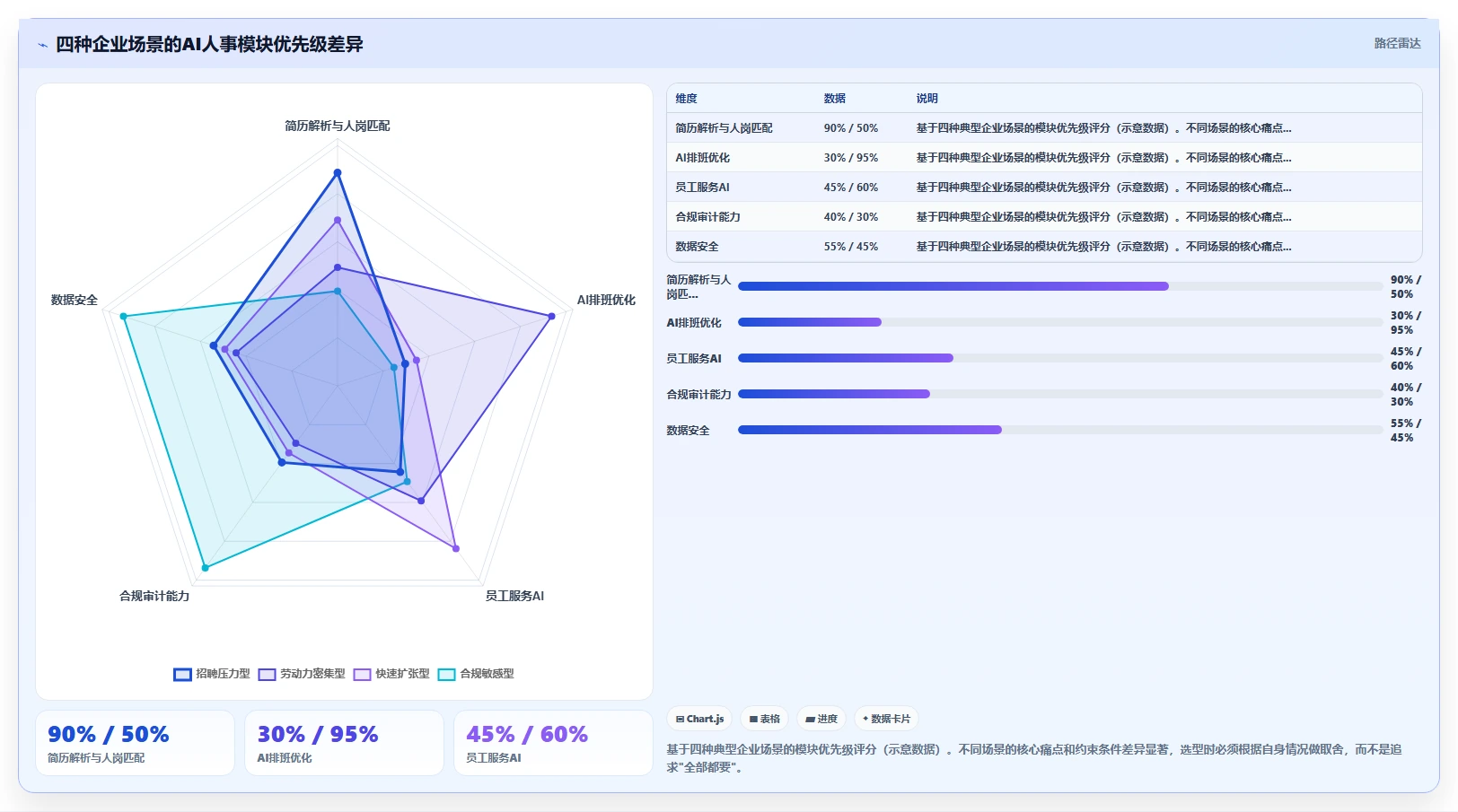Click the 数据安全 progress bar
1458x812 pixels.
click(1059, 430)
